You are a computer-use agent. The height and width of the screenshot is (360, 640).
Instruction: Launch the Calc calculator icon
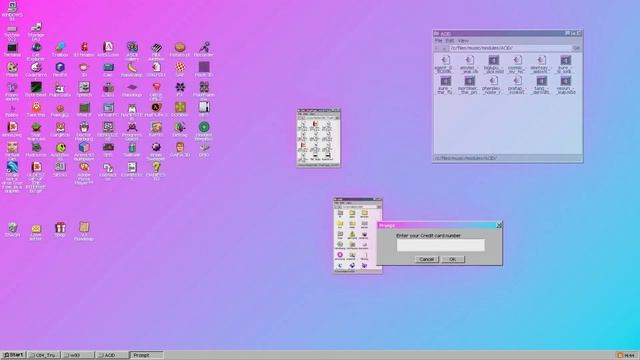click(x=108, y=70)
